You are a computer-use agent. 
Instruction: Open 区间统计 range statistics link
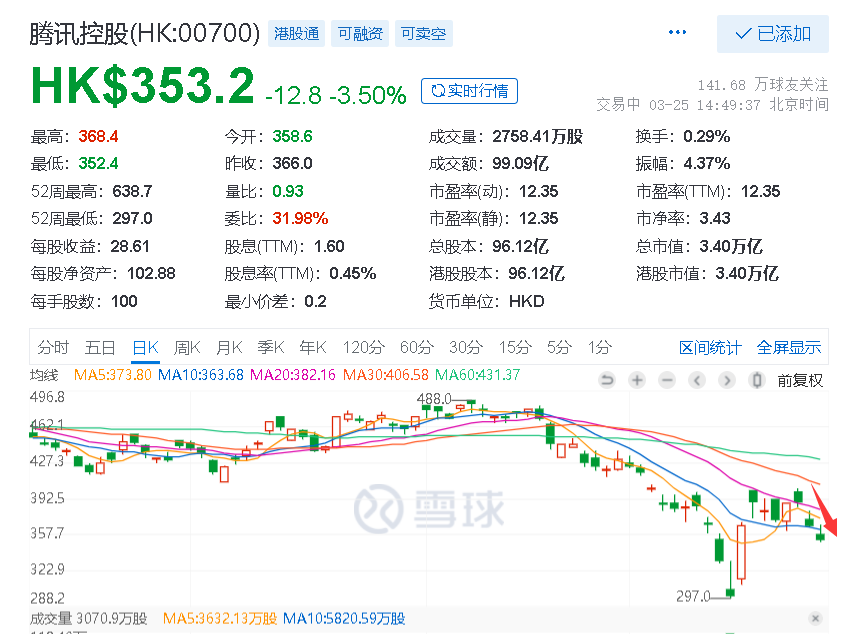[x=710, y=347]
